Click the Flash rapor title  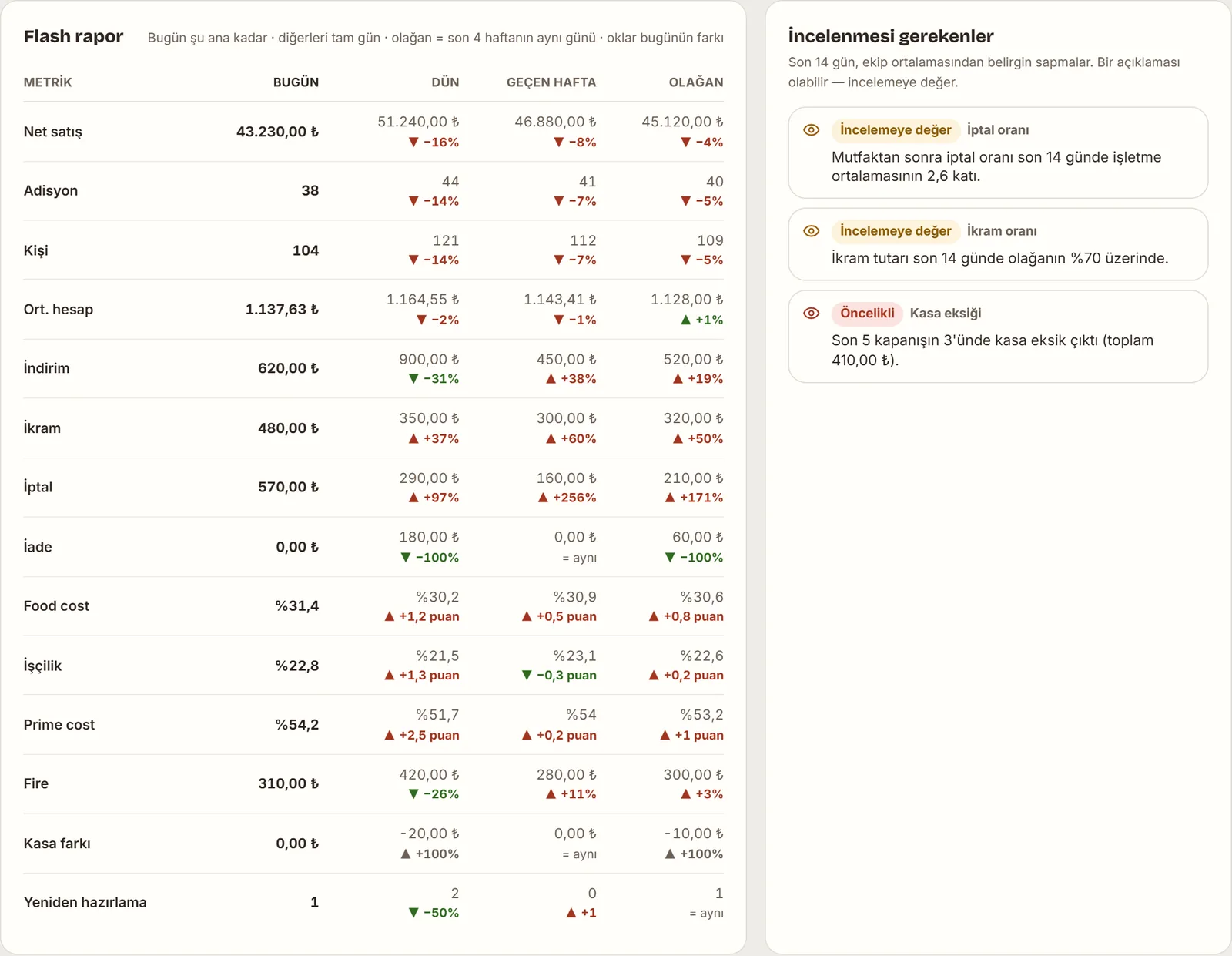pos(73,36)
